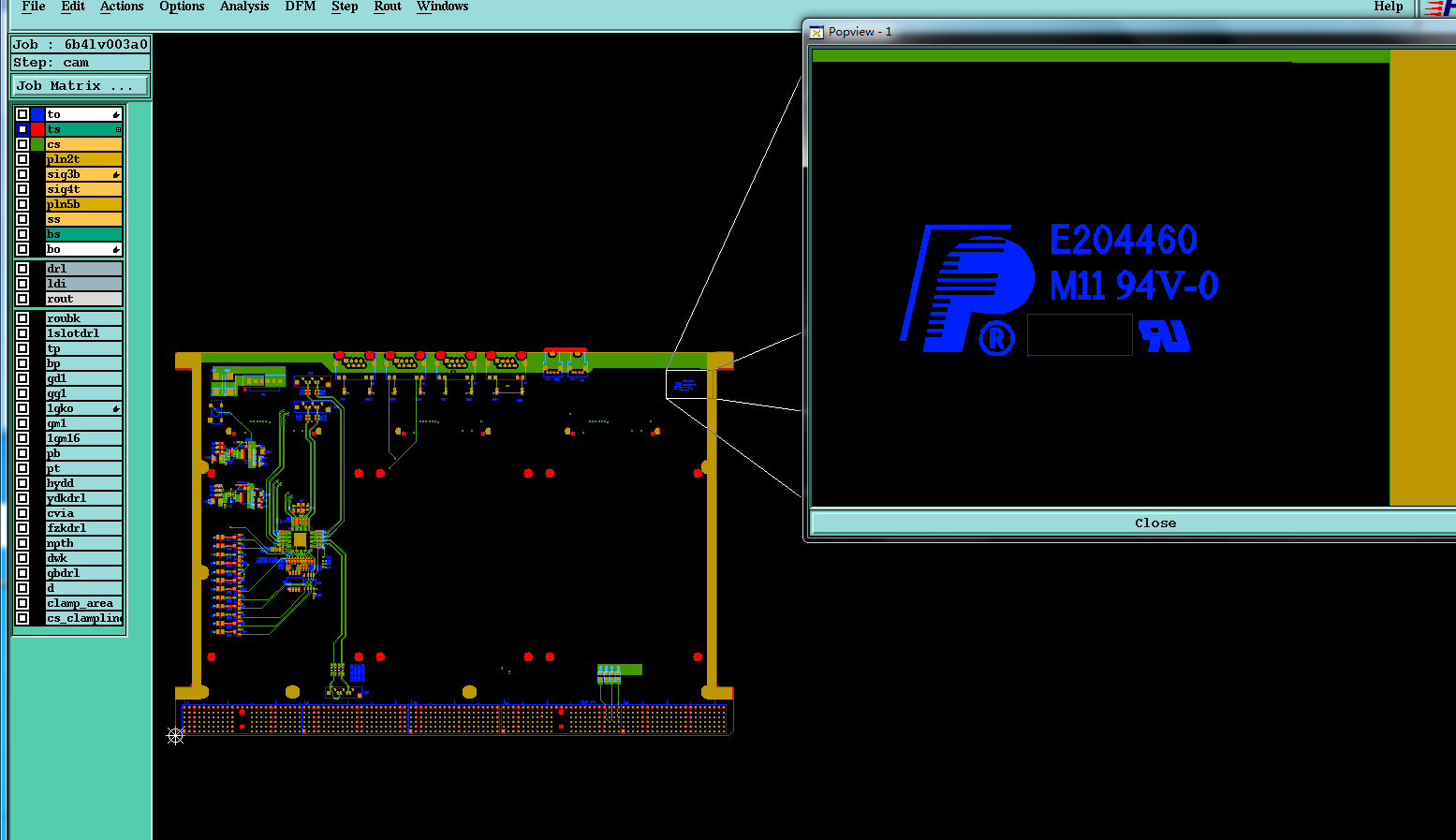This screenshot has height=840, width=1456.
Task: Open the Job Matrix dialog
Action: click(x=81, y=85)
